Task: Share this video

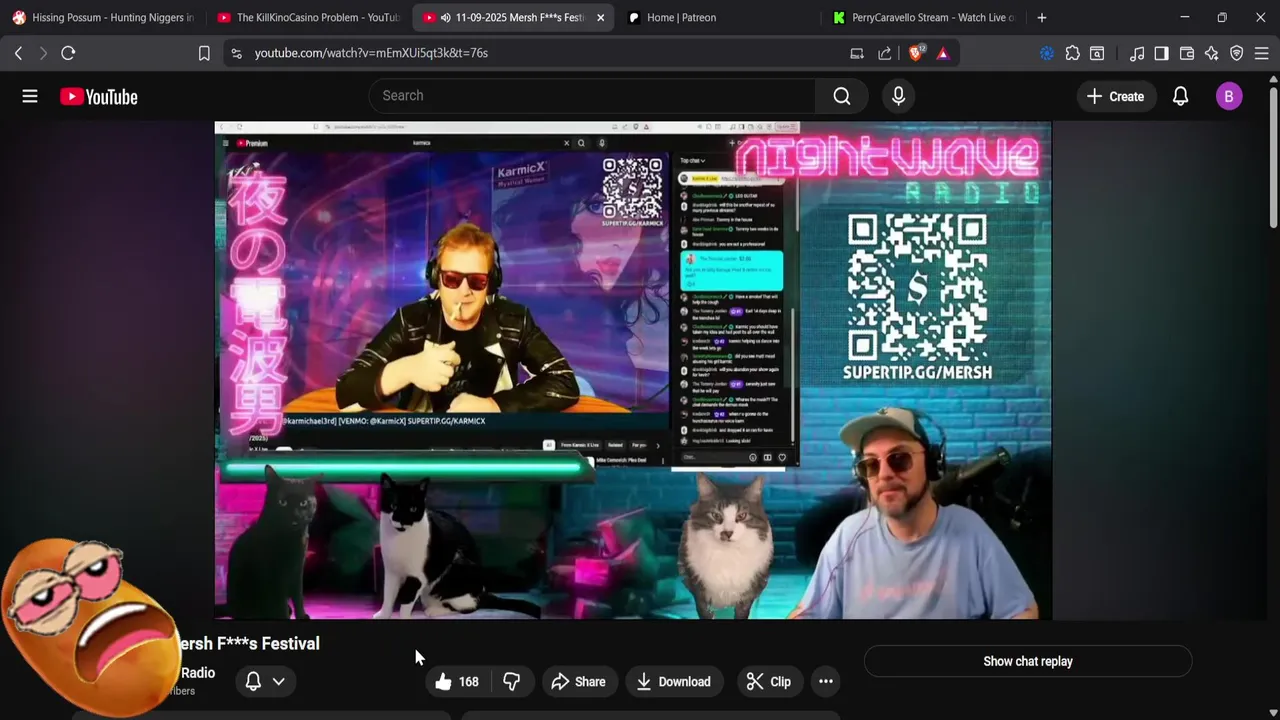Action: (578, 681)
